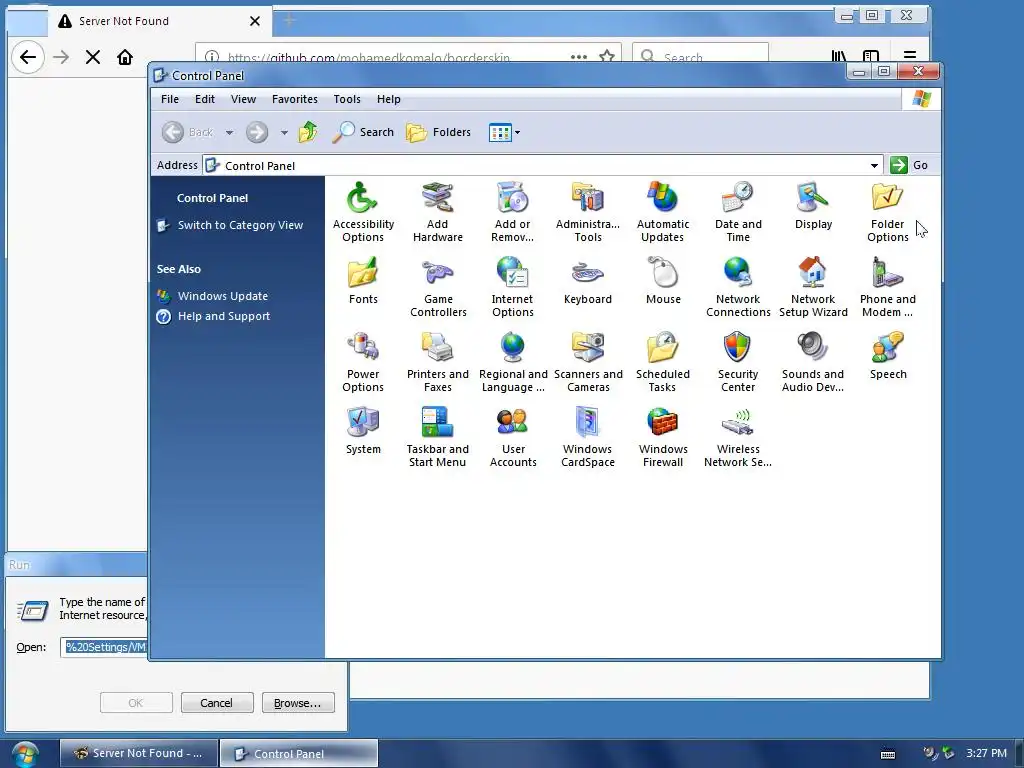Screen dimensions: 1024x768
Task: Click the Go button beside address bar
Action: (909, 165)
